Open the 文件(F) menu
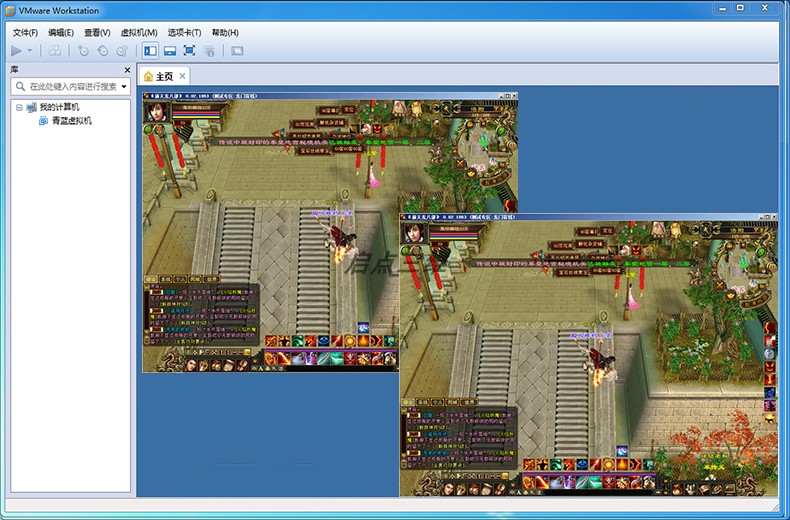Viewport: 790px width, 520px height. click(25, 33)
